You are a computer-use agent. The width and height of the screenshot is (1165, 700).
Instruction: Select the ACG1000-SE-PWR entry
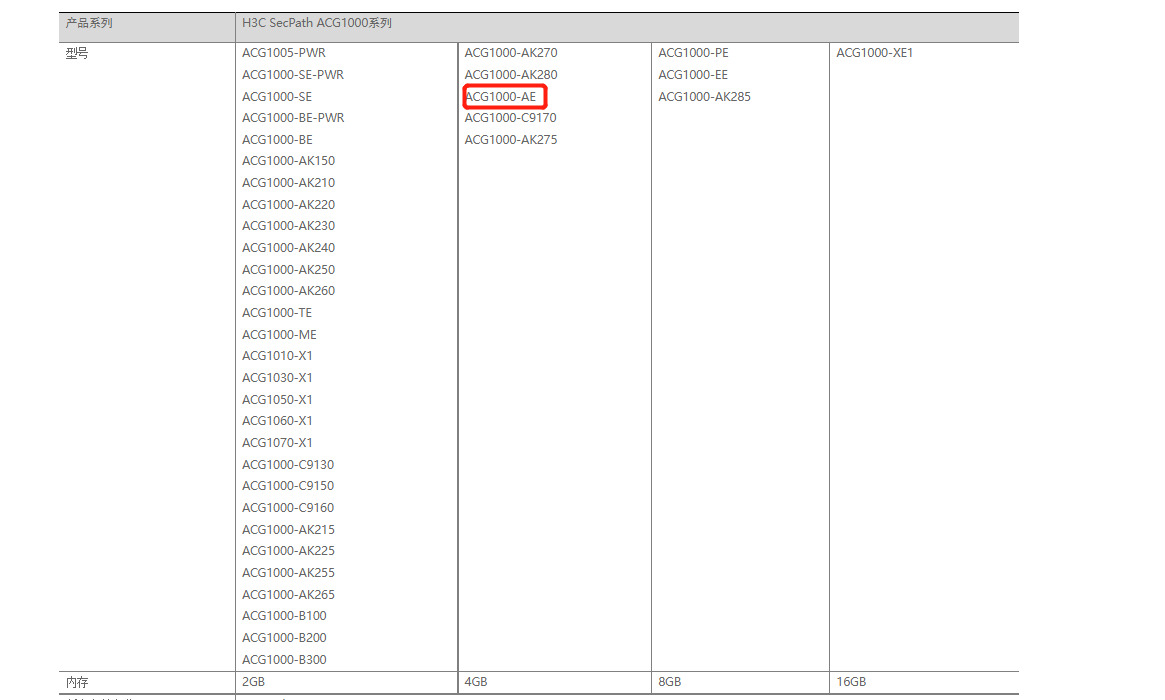pyautogui.click(x=293, y=74)
